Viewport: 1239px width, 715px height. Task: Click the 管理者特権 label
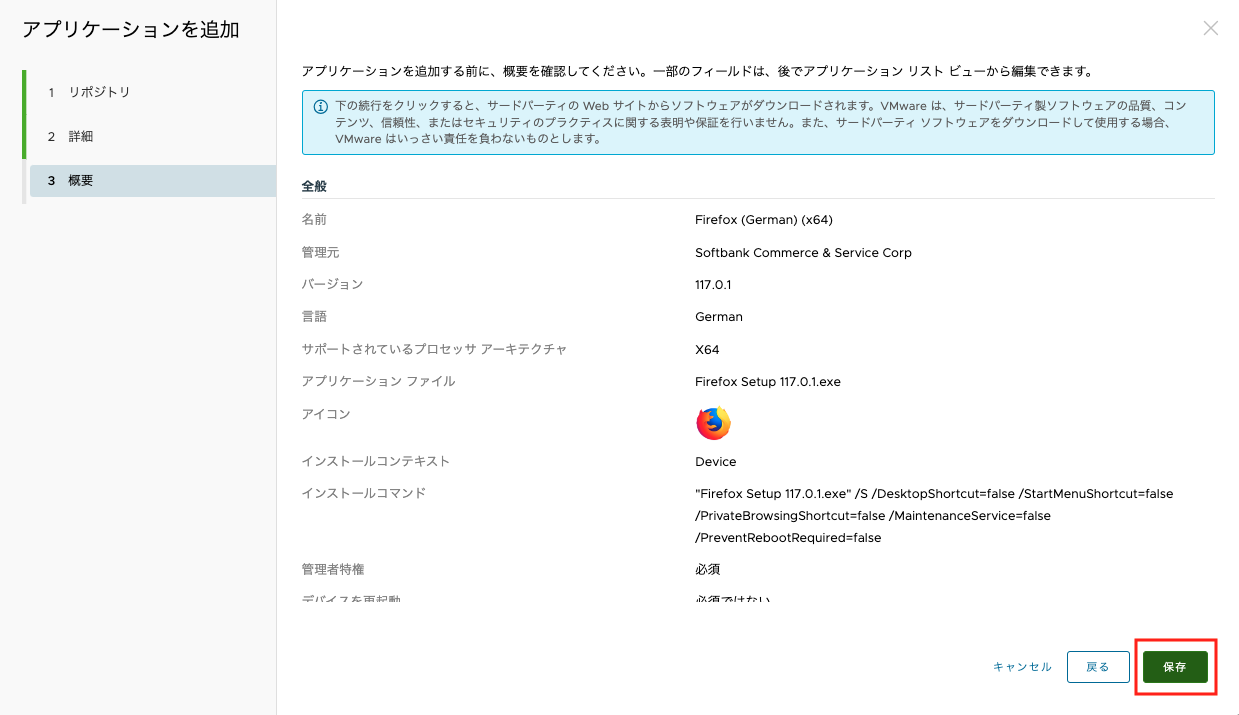tap(332, 569)
